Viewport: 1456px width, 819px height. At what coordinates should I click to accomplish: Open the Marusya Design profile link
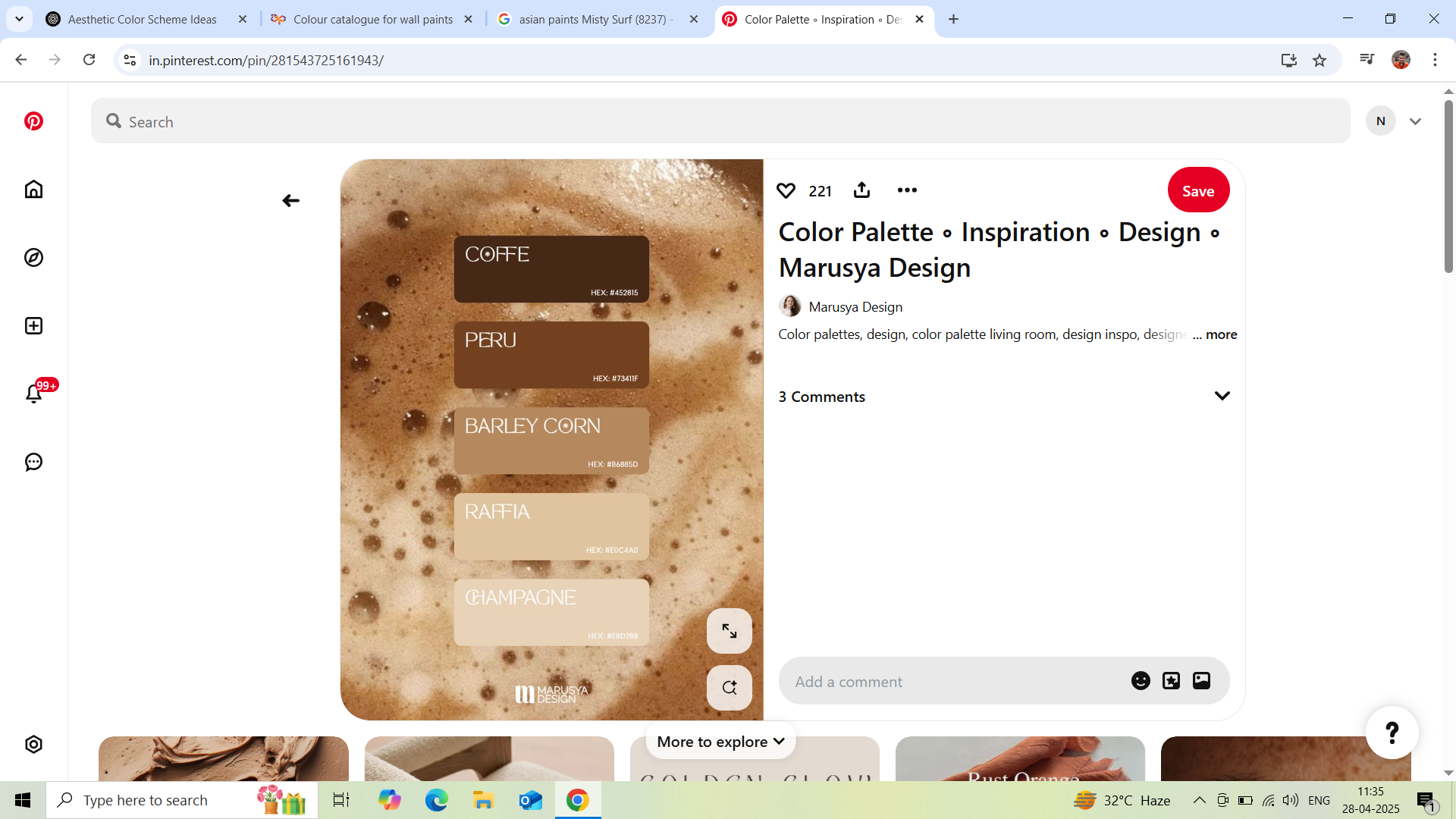855,306
